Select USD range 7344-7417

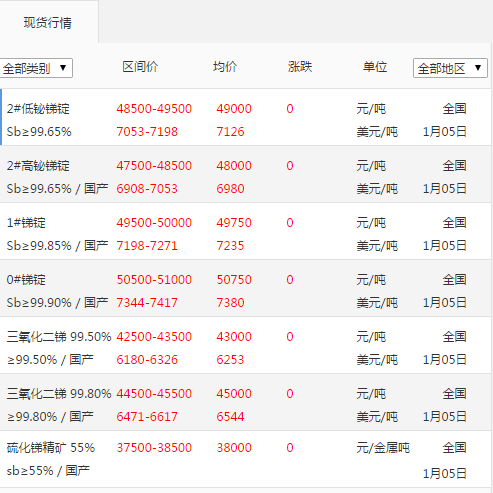[147, 303]
